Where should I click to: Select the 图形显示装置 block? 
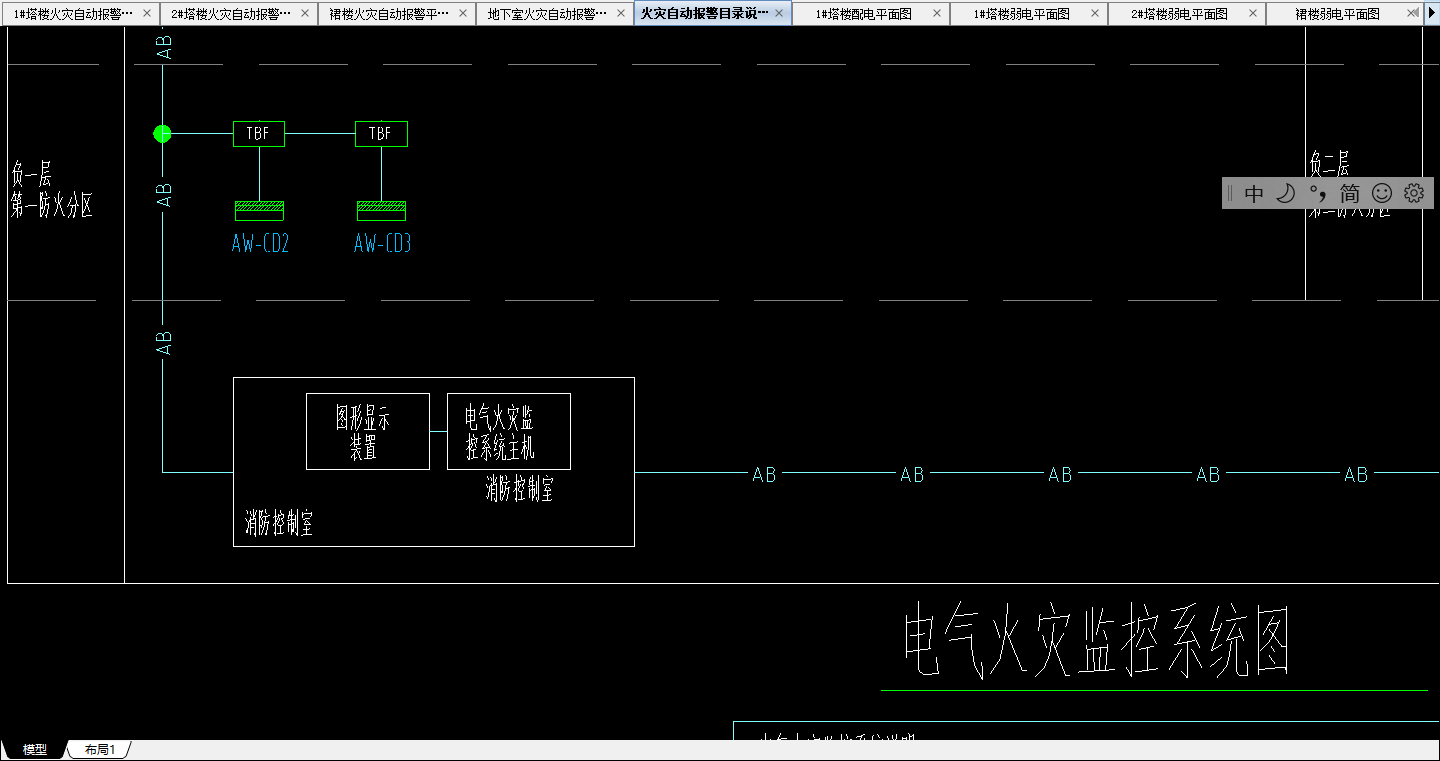click(368, 431)
